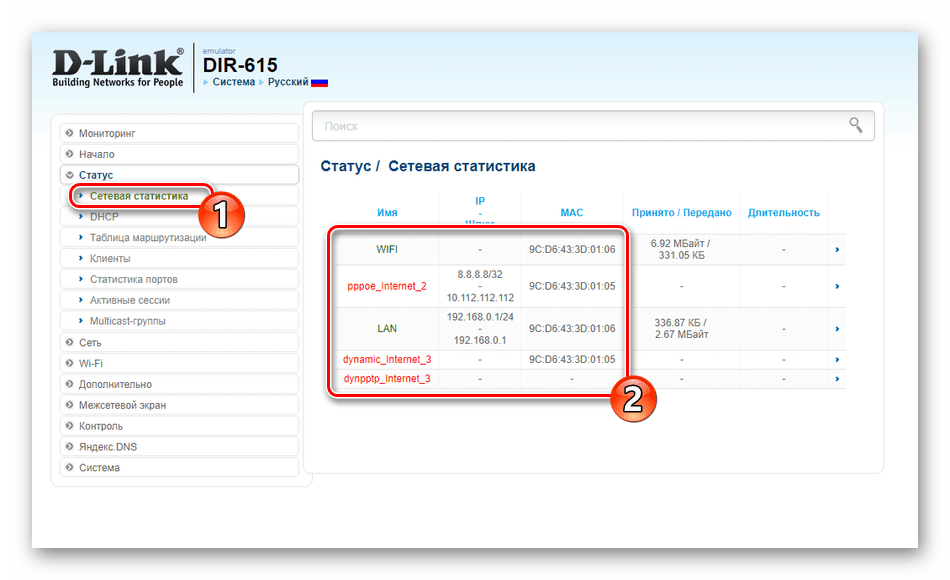This screenshot has height=580, width=950.
Task: Expand the Сеть menu section
Action: pos(179,342)
